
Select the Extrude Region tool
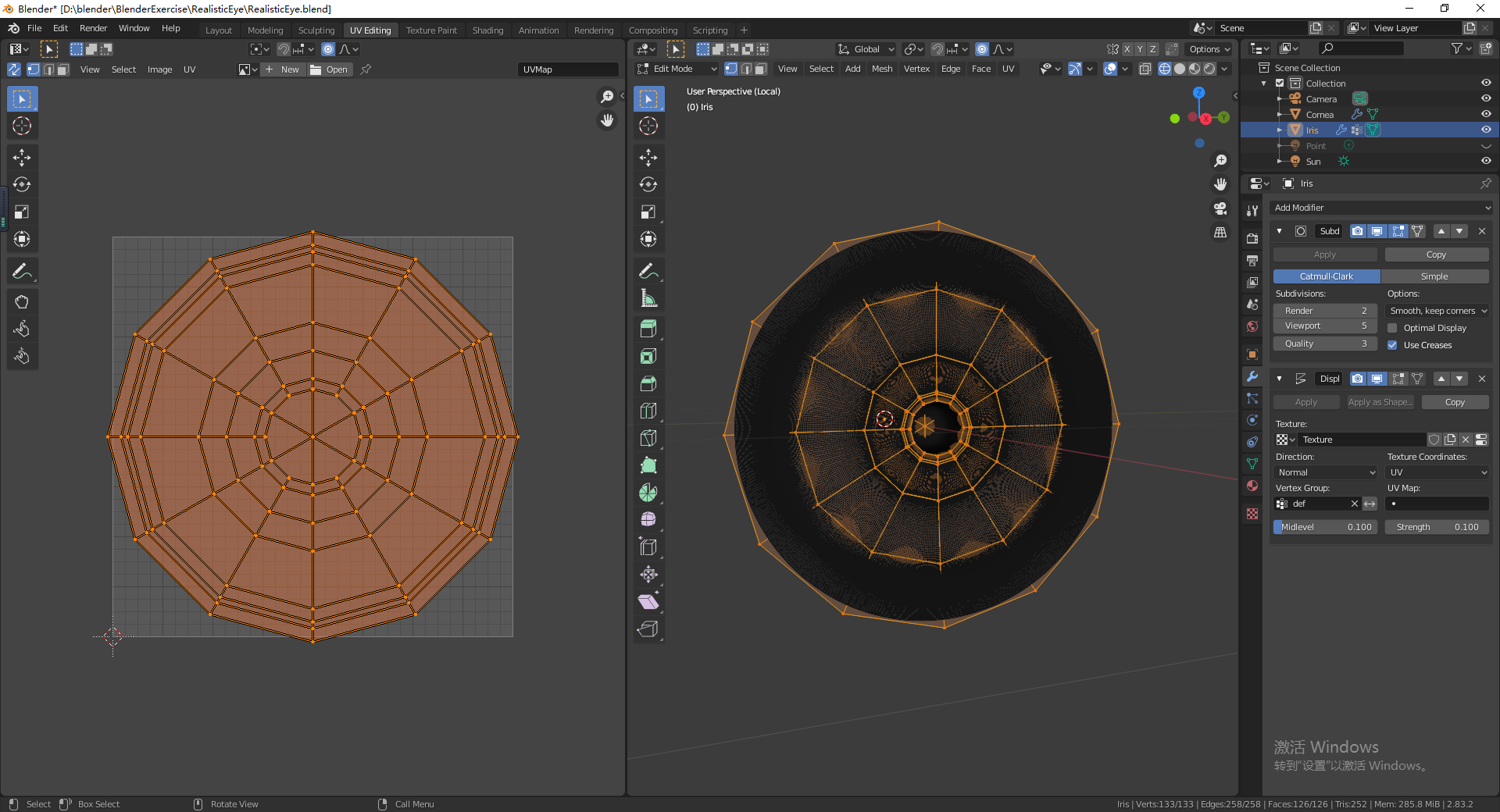pos(648,329)
